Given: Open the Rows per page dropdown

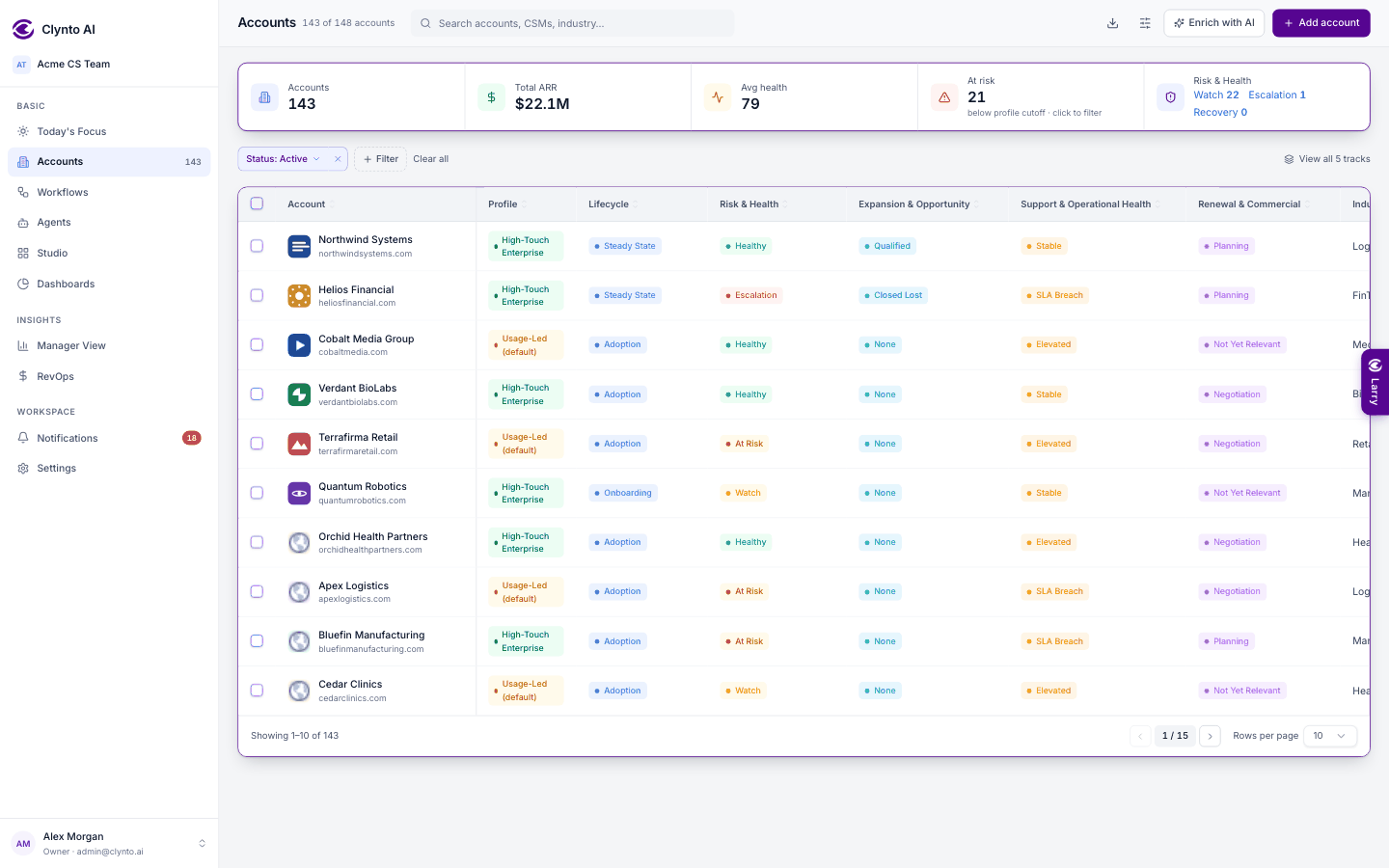Looking at the screenshot, I should tap(1330, 736).
